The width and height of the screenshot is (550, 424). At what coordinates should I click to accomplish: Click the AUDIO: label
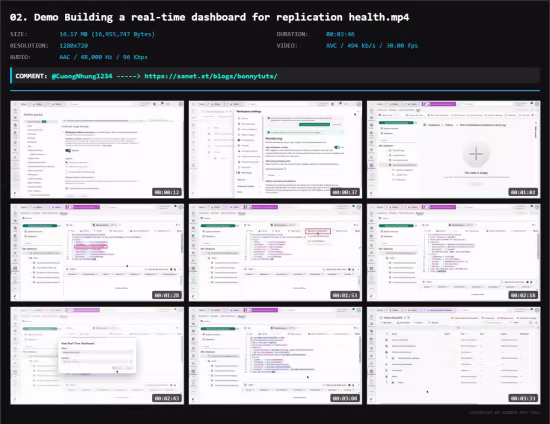pos(20,57)
